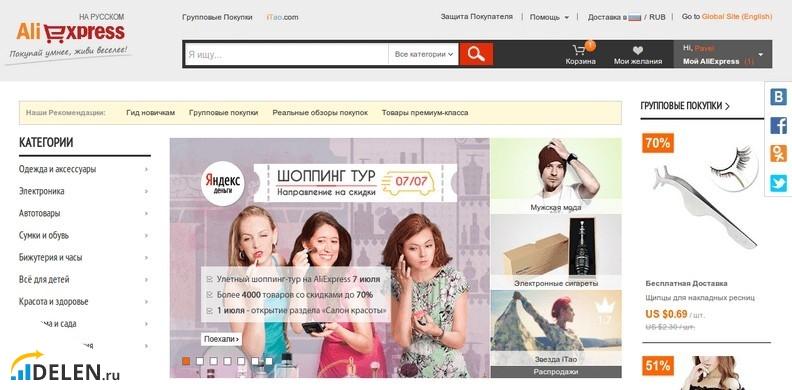Select the second banner slide dot

200,361
